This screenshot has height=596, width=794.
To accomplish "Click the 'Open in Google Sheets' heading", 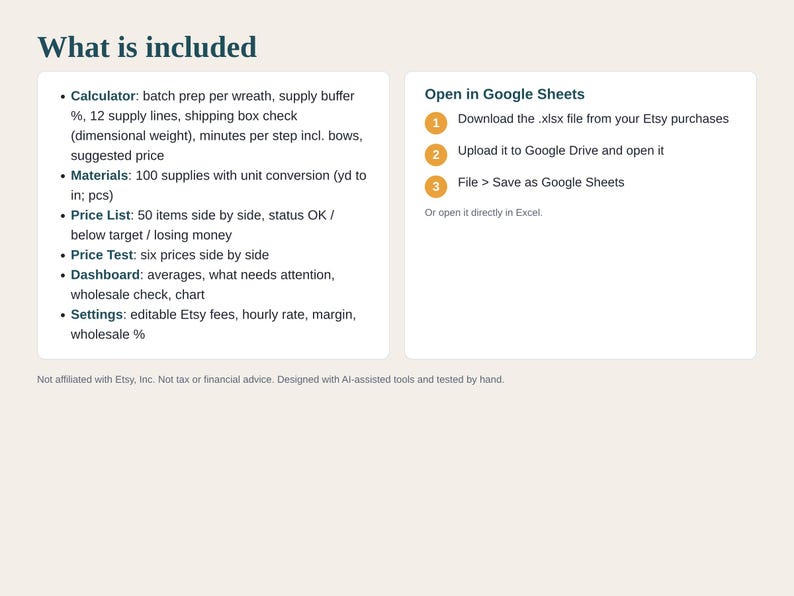I will (x=504, y=94).
